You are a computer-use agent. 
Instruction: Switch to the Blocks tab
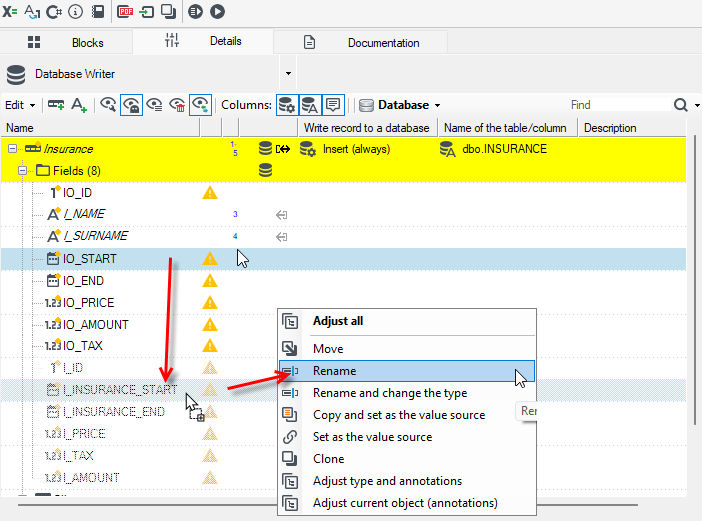coord(66,43)
